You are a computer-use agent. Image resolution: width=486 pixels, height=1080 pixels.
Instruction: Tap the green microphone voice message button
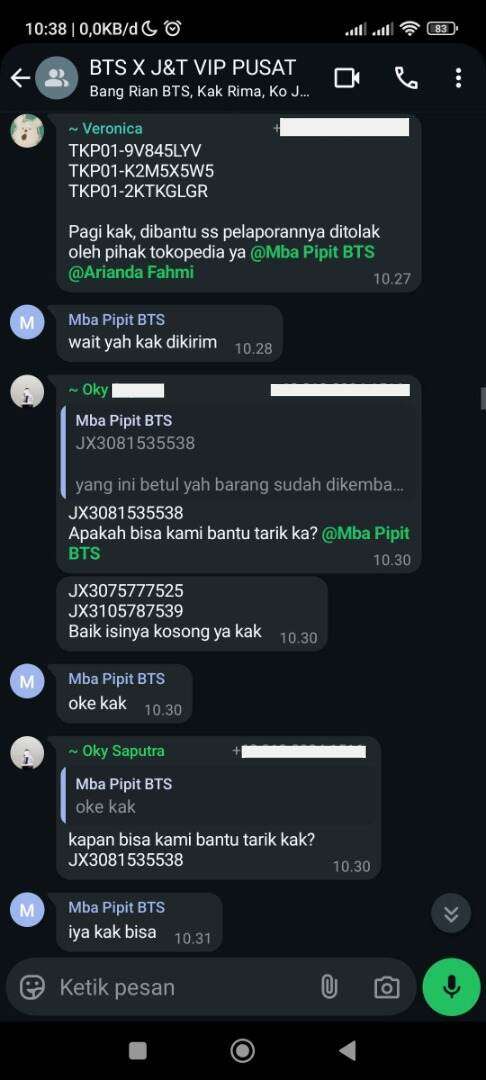[x=451, y=987]
